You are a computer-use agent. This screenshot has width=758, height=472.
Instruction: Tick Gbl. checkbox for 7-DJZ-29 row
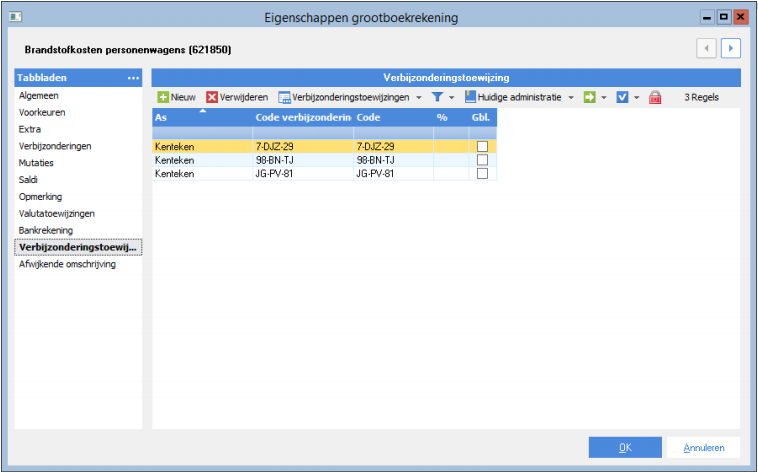(x=482, y=146)
